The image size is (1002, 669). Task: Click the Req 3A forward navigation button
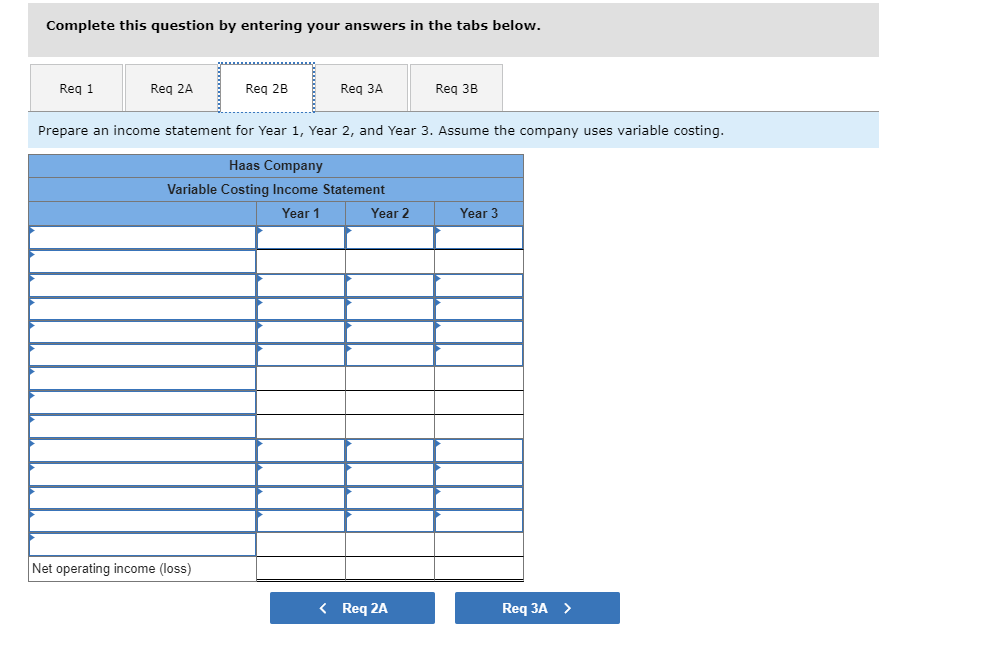pyautogui.click(x=537, y=607)
